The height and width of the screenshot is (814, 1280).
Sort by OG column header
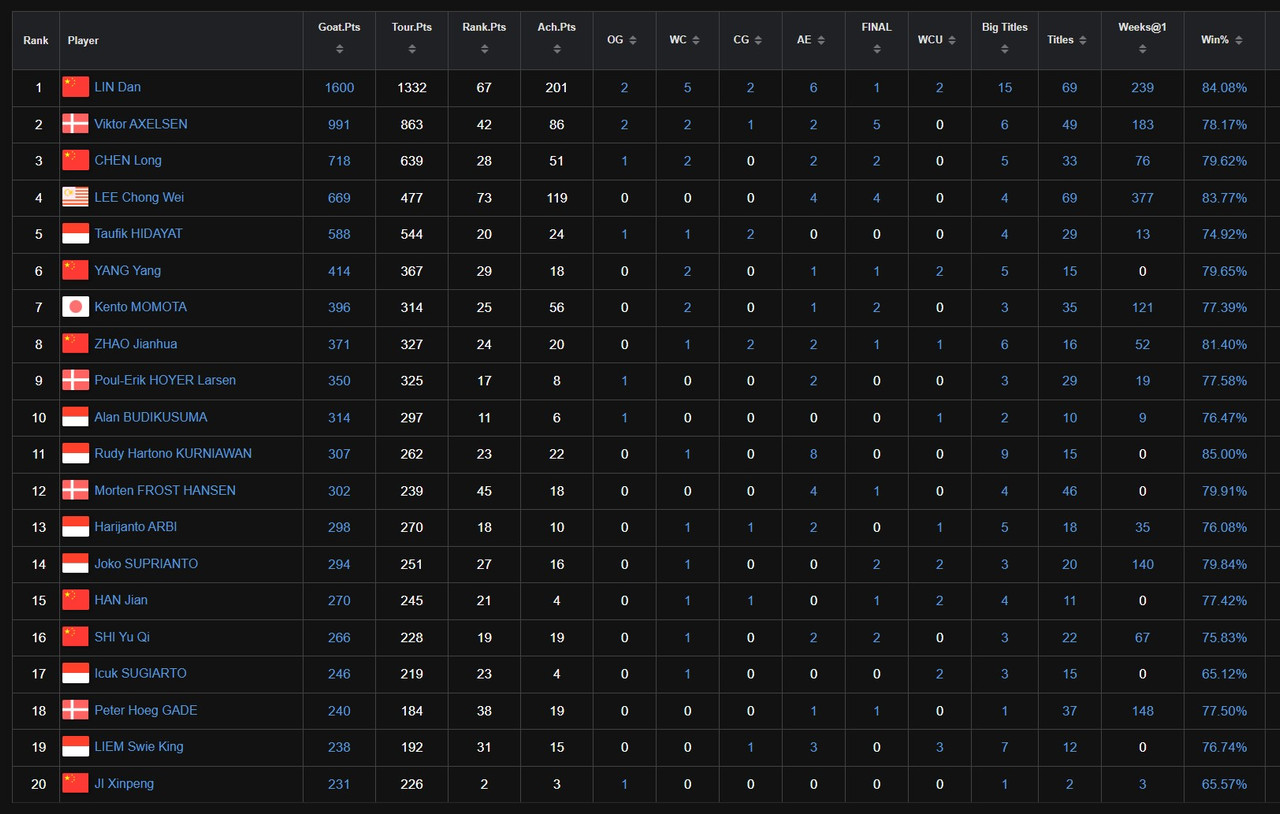[624, 40]
